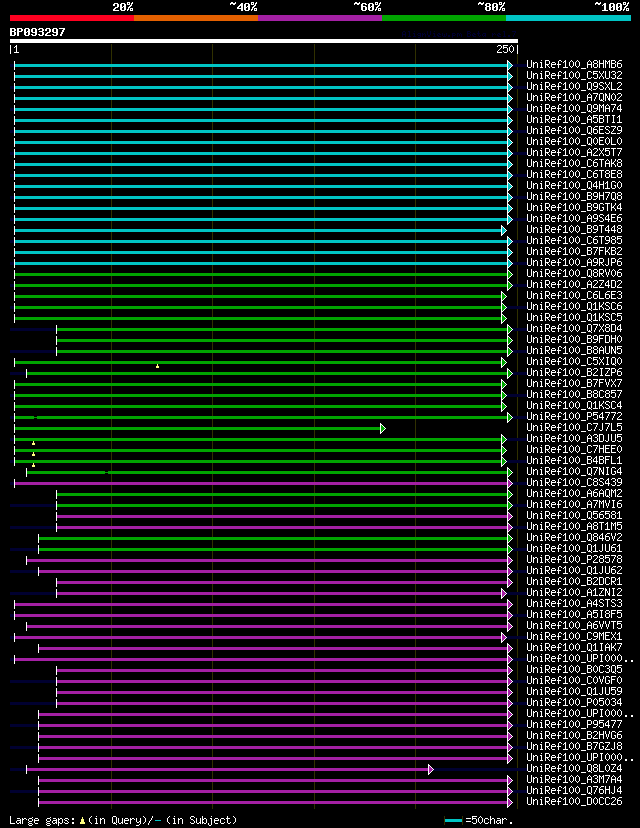Select the UniRef100_Q1KSC6 label

574,306
